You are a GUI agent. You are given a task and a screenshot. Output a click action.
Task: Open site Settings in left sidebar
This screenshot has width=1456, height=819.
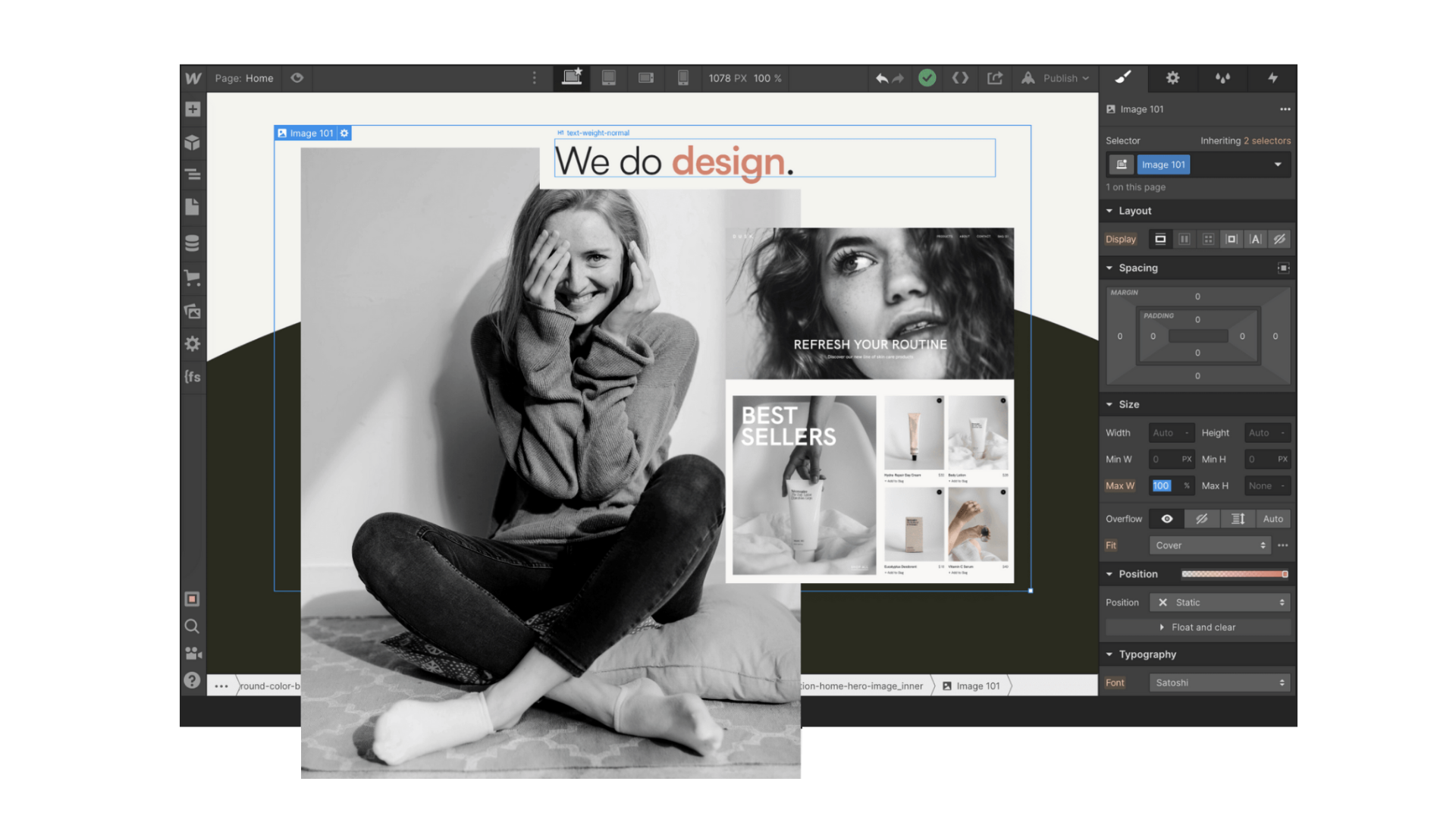[193, 344]
